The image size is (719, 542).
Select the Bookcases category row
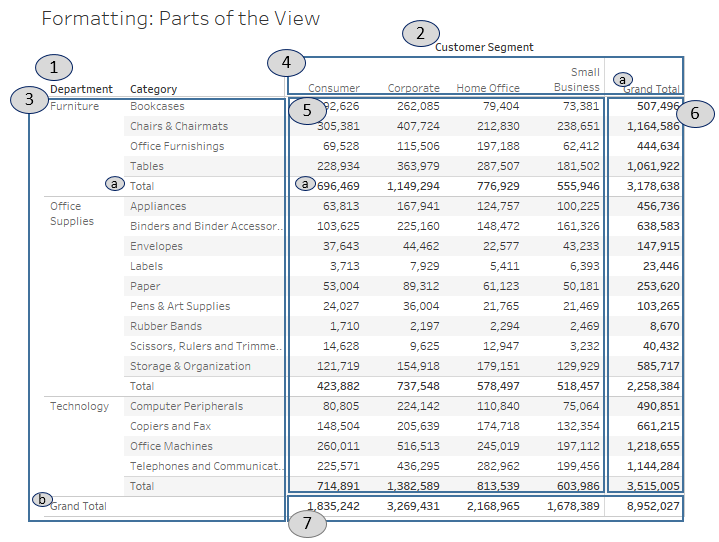pos(157,106)
